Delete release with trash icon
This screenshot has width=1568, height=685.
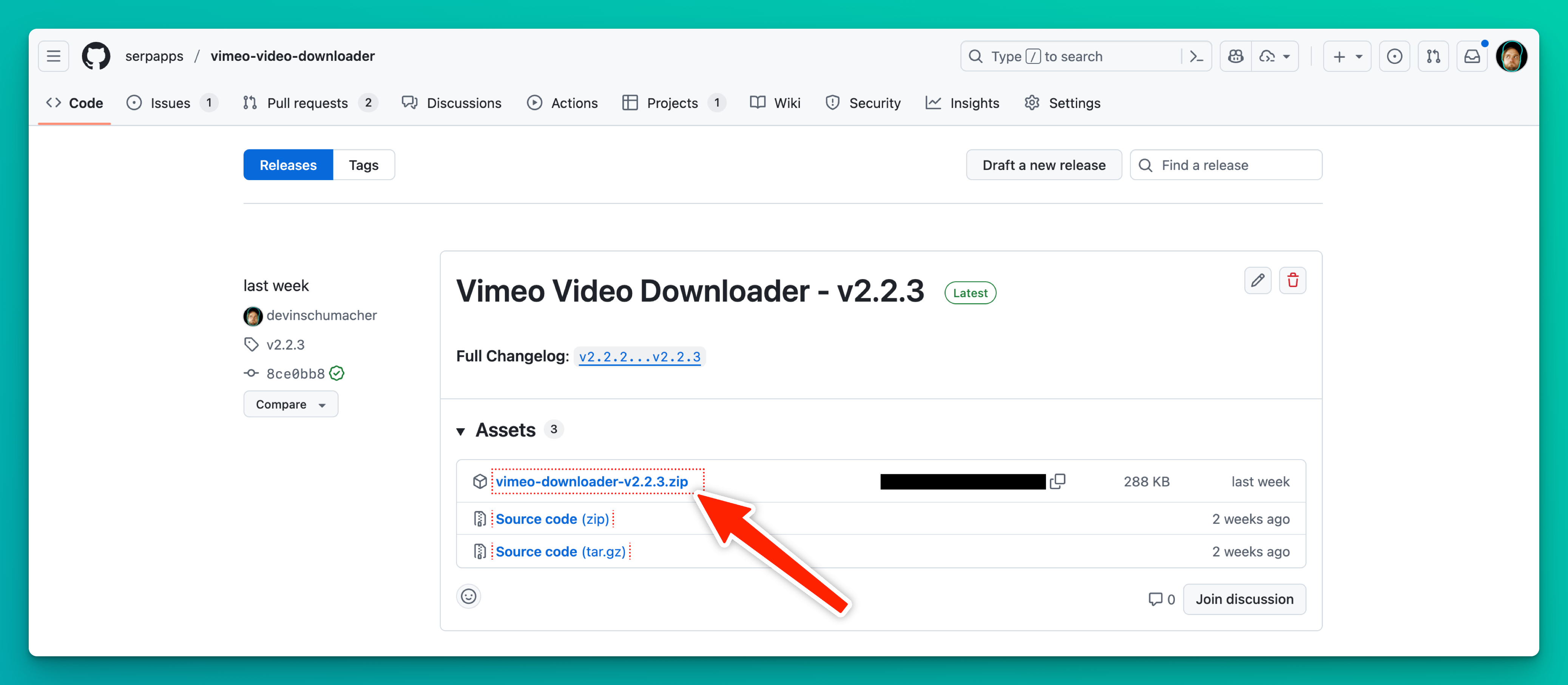(1292, 281)
